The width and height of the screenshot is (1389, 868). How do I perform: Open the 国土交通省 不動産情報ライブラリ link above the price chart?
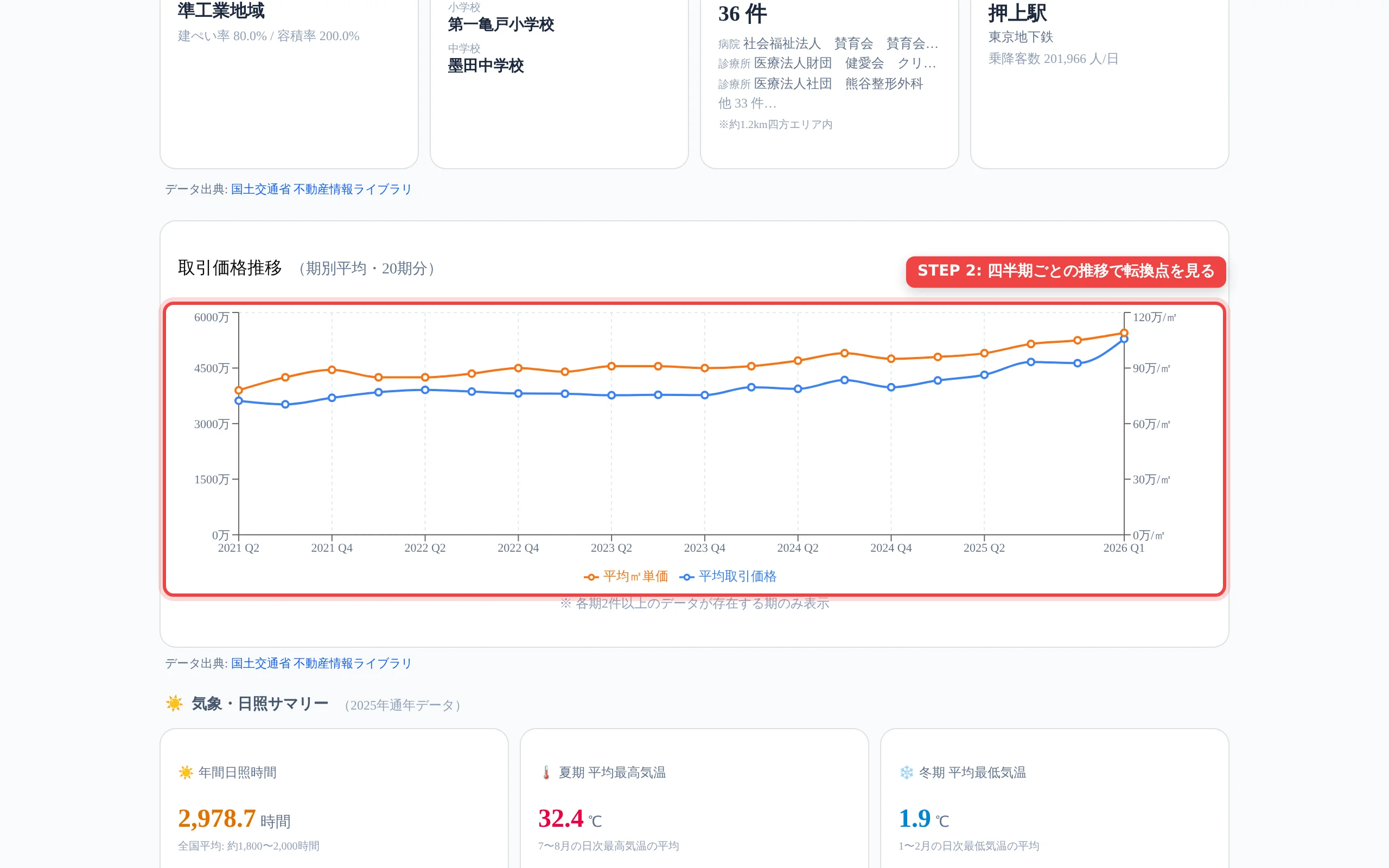coord(321,189)
